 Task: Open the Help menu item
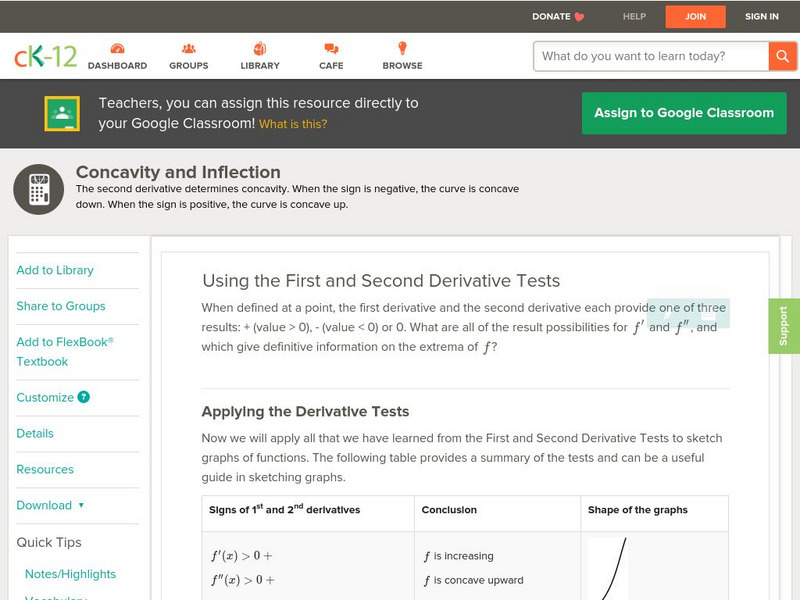(x=634, y=17)
